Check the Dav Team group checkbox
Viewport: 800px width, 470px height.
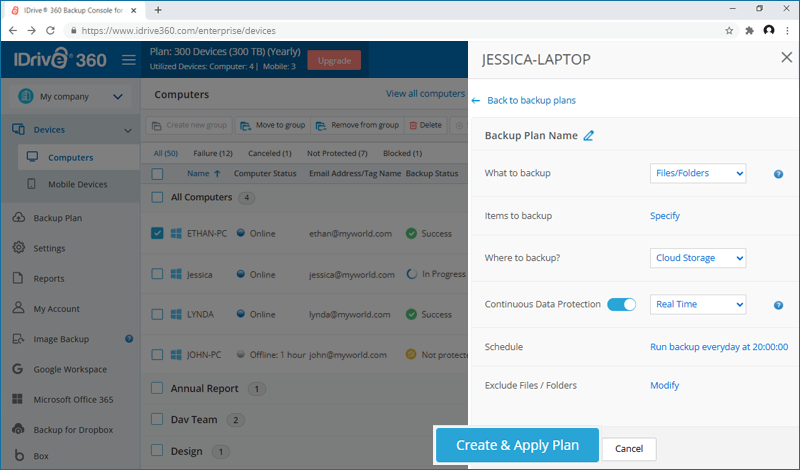pos(157,419)
